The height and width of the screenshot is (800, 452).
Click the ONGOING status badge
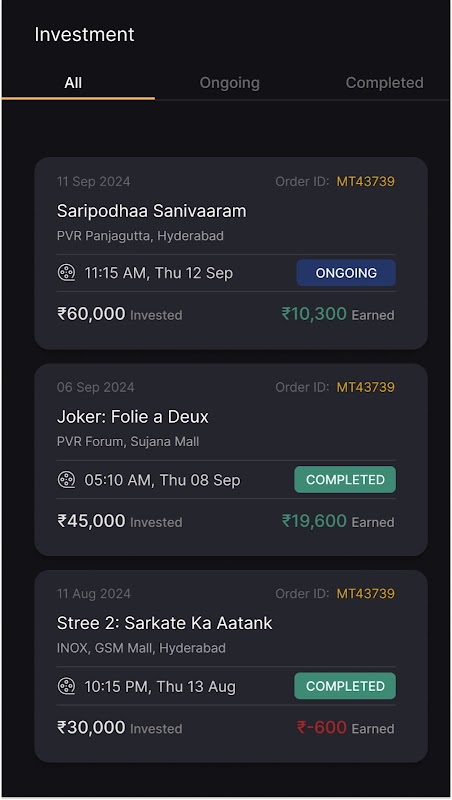(x=346, y=273)
